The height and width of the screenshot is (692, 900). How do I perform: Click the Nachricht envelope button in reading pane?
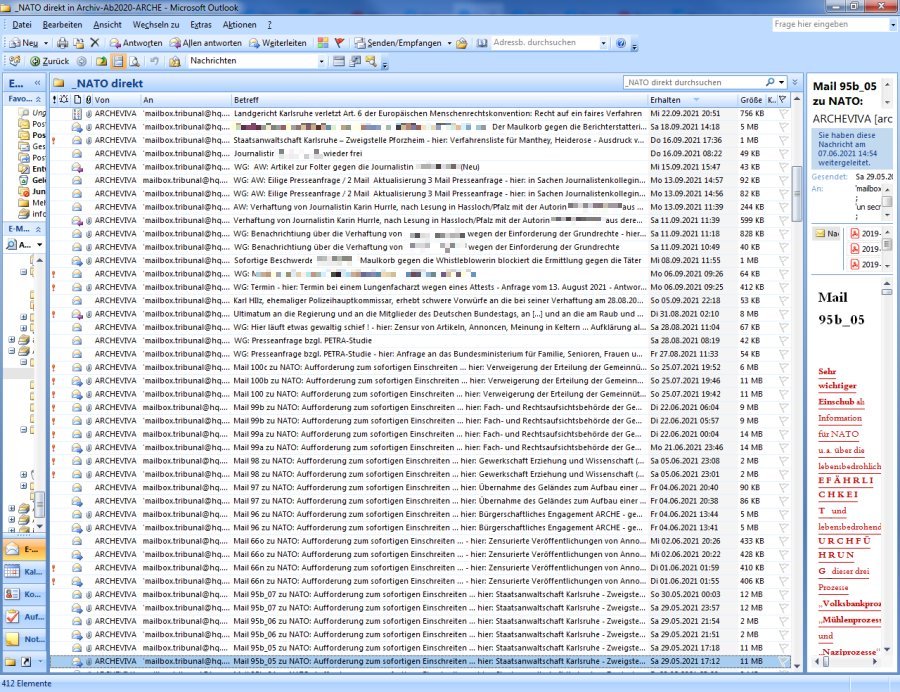(x=827, y=233)
